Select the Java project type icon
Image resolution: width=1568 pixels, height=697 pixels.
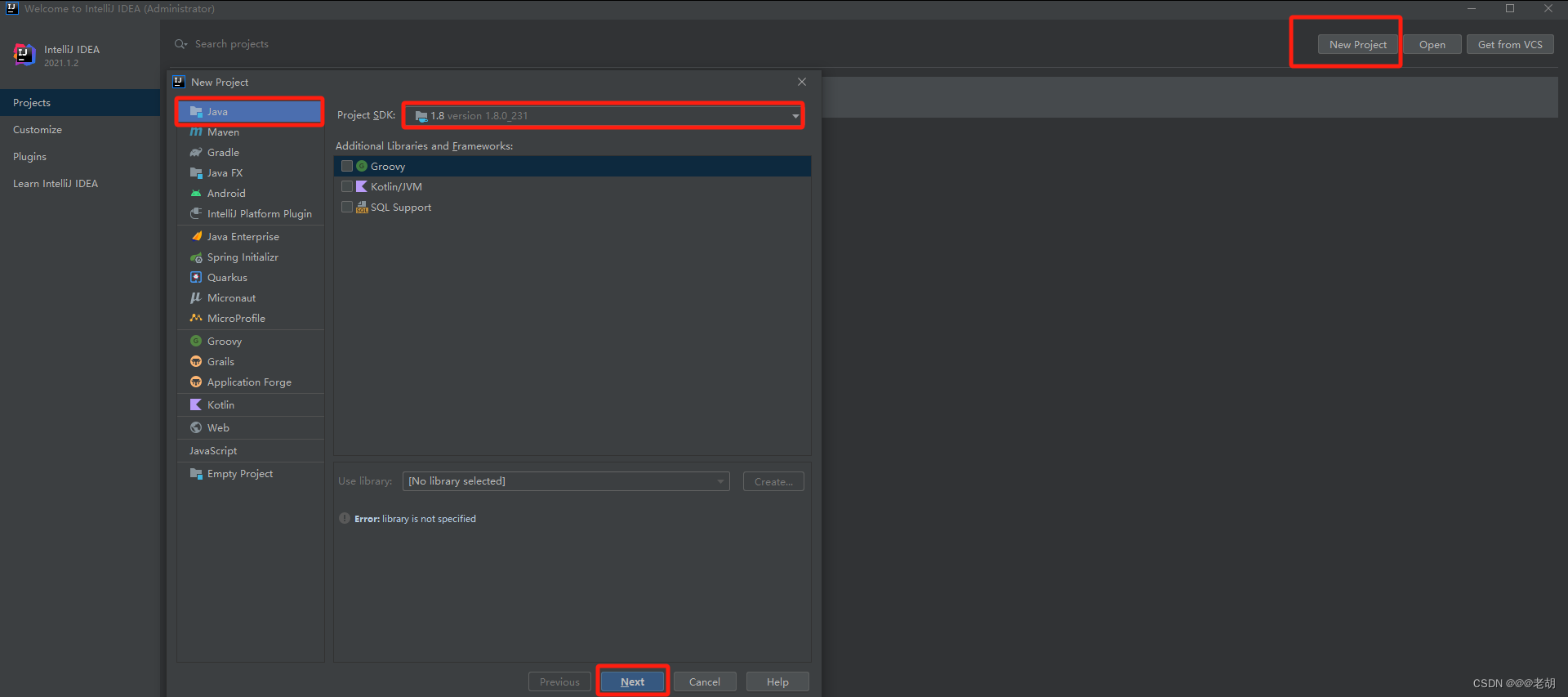tap(196, 111)
